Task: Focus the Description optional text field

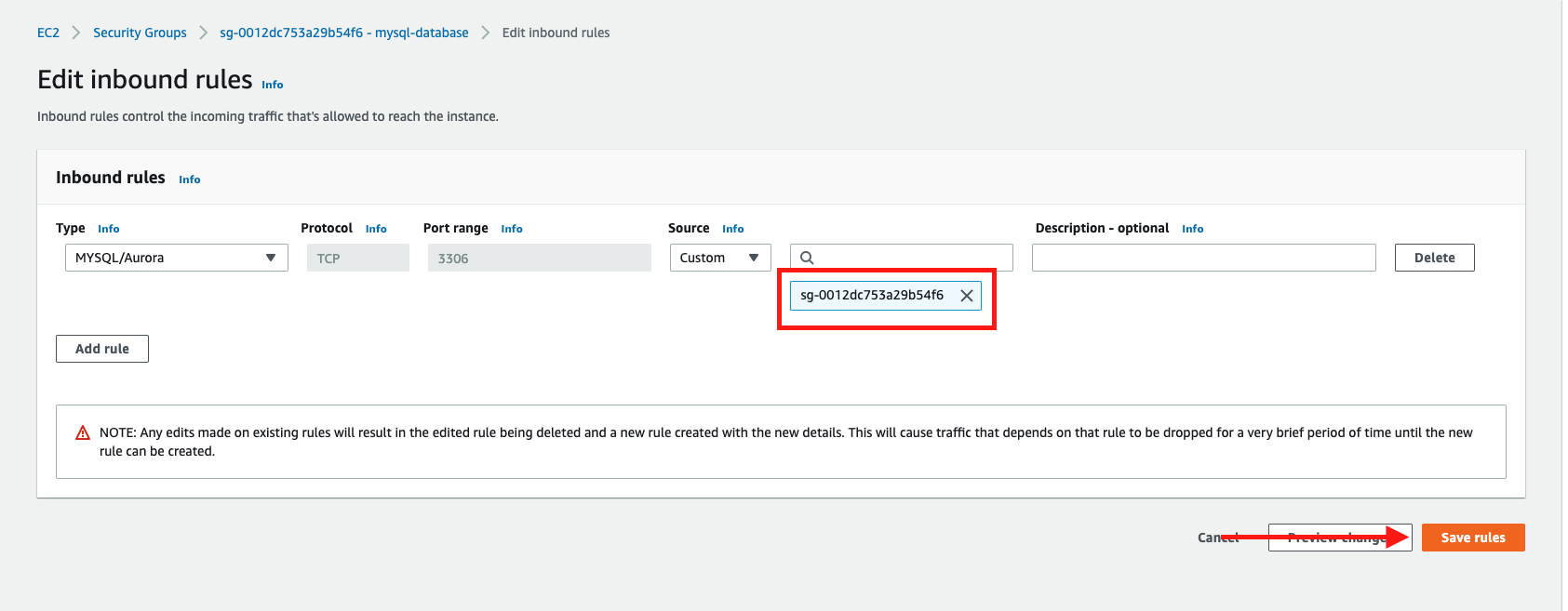Action: (x=1204, y=258)
